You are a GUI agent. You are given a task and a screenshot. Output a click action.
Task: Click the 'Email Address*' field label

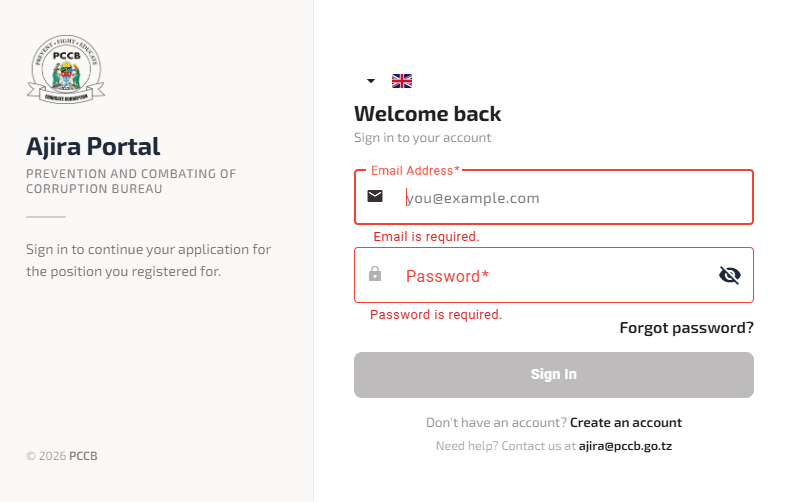tap(415, 171)
